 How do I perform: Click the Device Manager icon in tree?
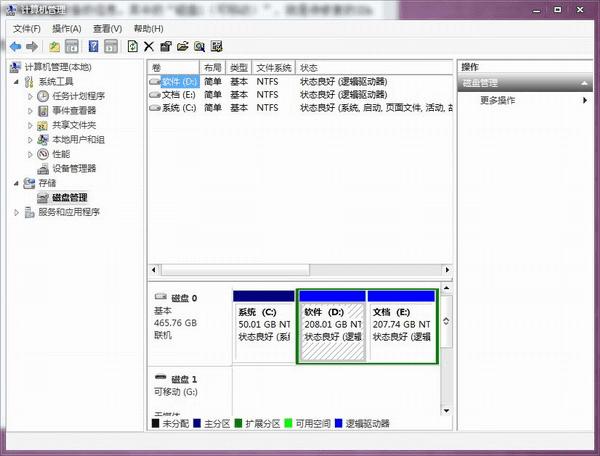[x=43, y=169]
